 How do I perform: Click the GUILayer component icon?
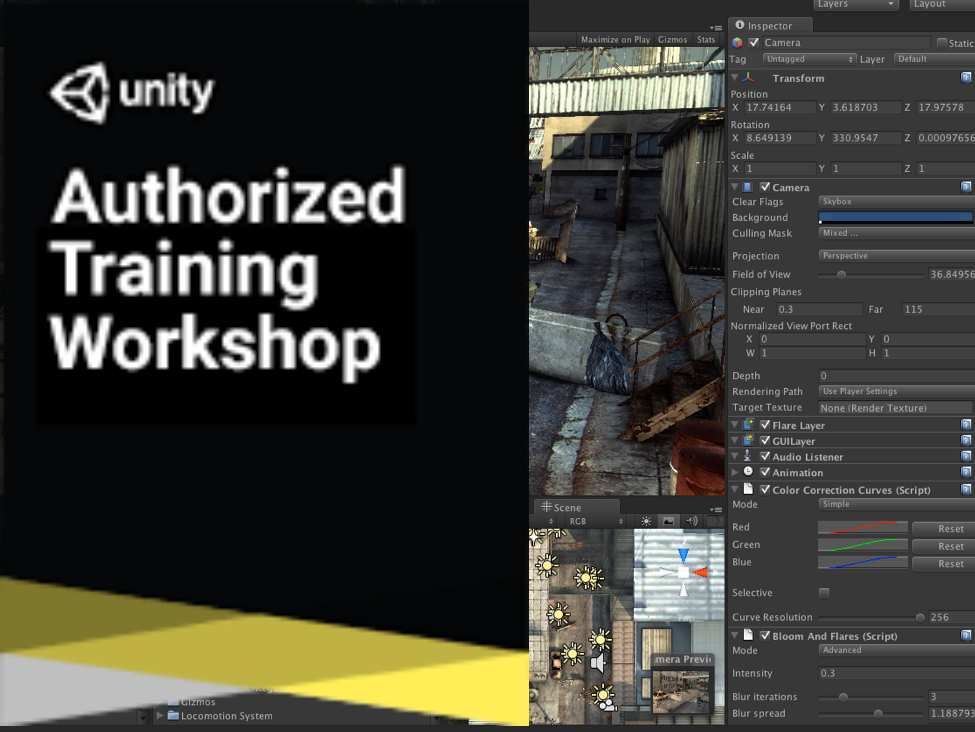pos(748,440)
